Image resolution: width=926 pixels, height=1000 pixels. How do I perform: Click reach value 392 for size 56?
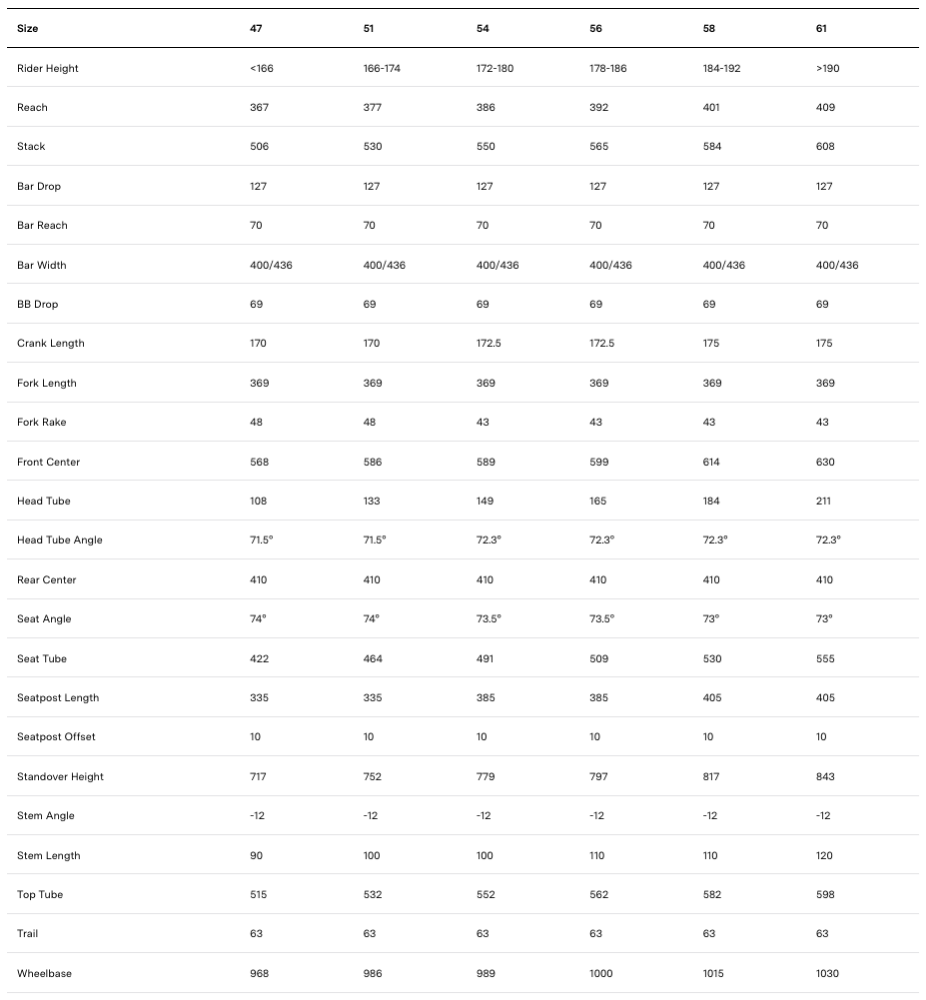coord(599,107)
